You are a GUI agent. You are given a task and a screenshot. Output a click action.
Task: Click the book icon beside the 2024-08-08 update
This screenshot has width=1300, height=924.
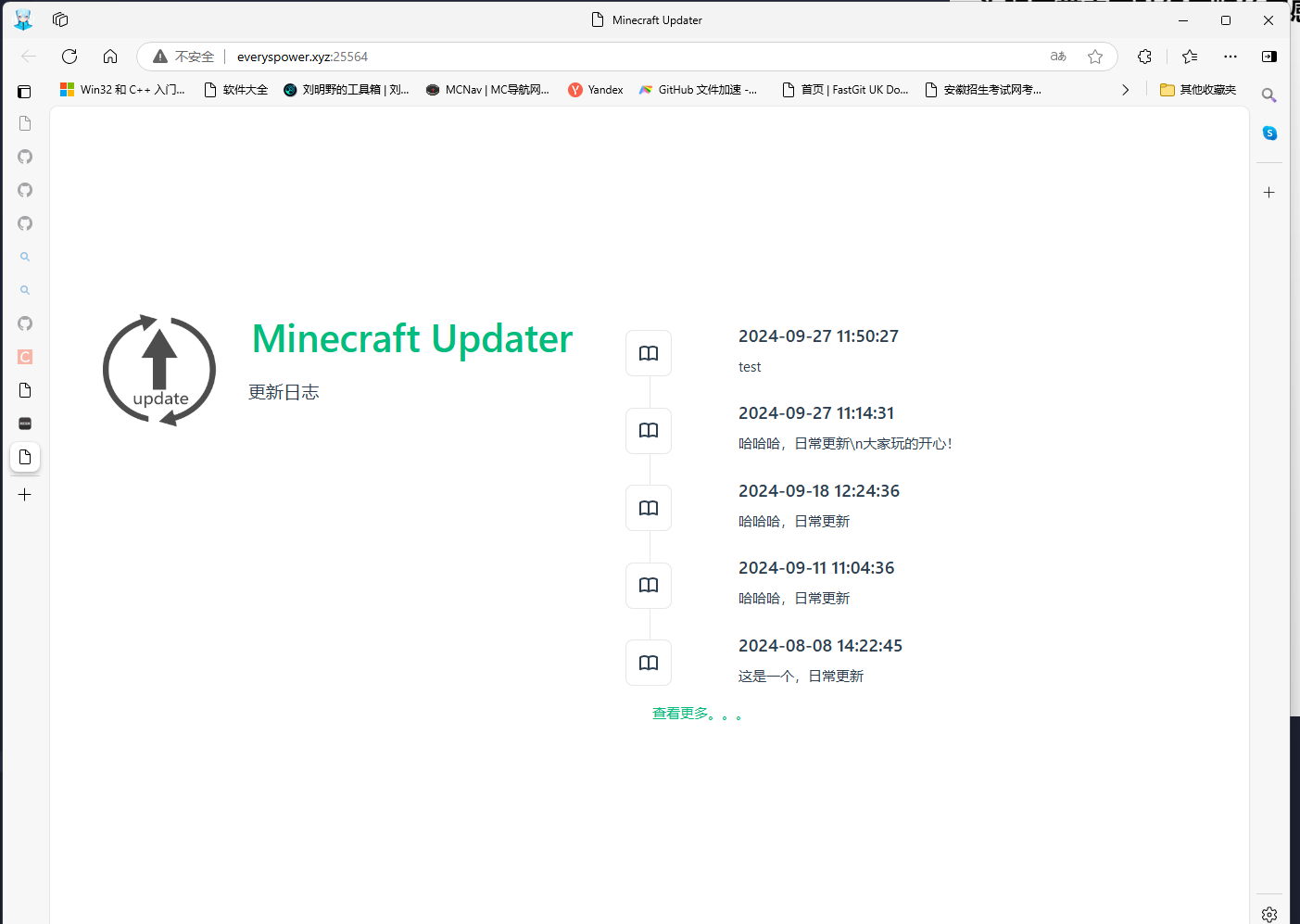[648, 663]
